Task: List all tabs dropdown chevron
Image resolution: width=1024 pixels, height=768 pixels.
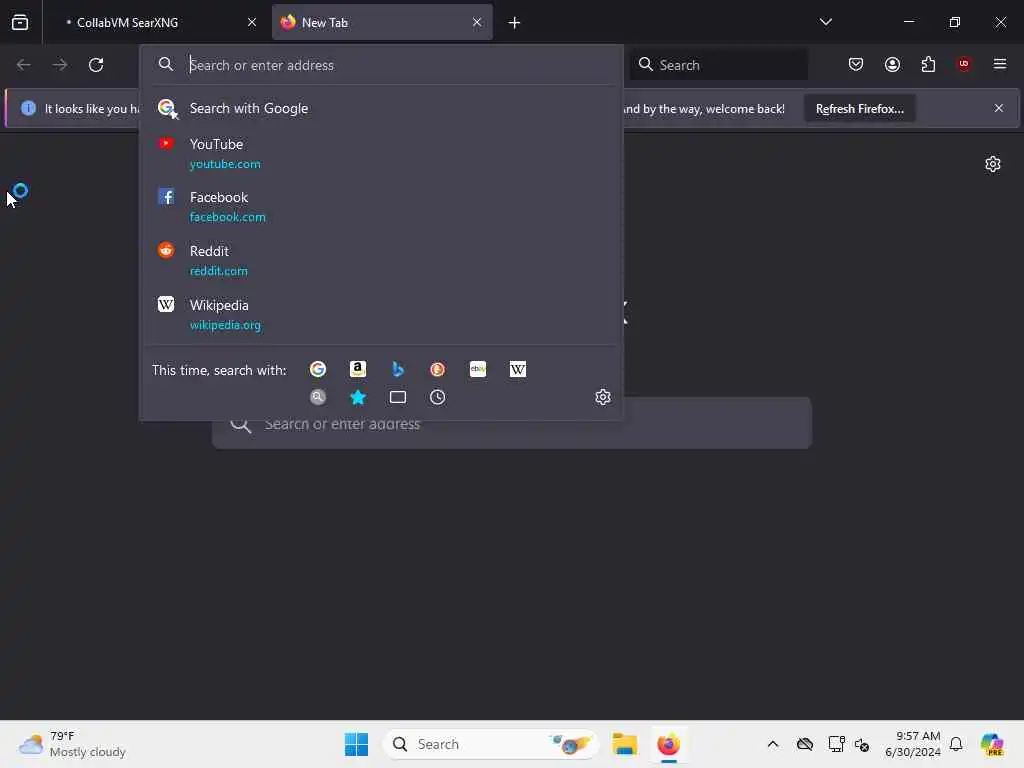Action: [x=825, y=22]
